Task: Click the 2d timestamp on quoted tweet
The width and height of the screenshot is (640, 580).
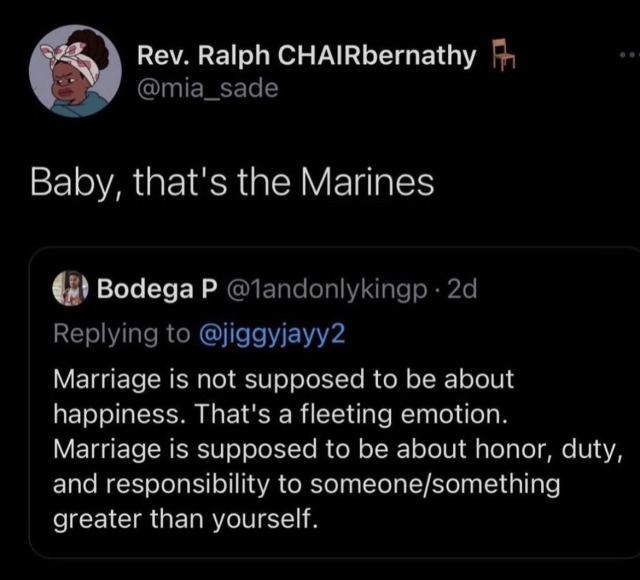Action: pos(463,290)
